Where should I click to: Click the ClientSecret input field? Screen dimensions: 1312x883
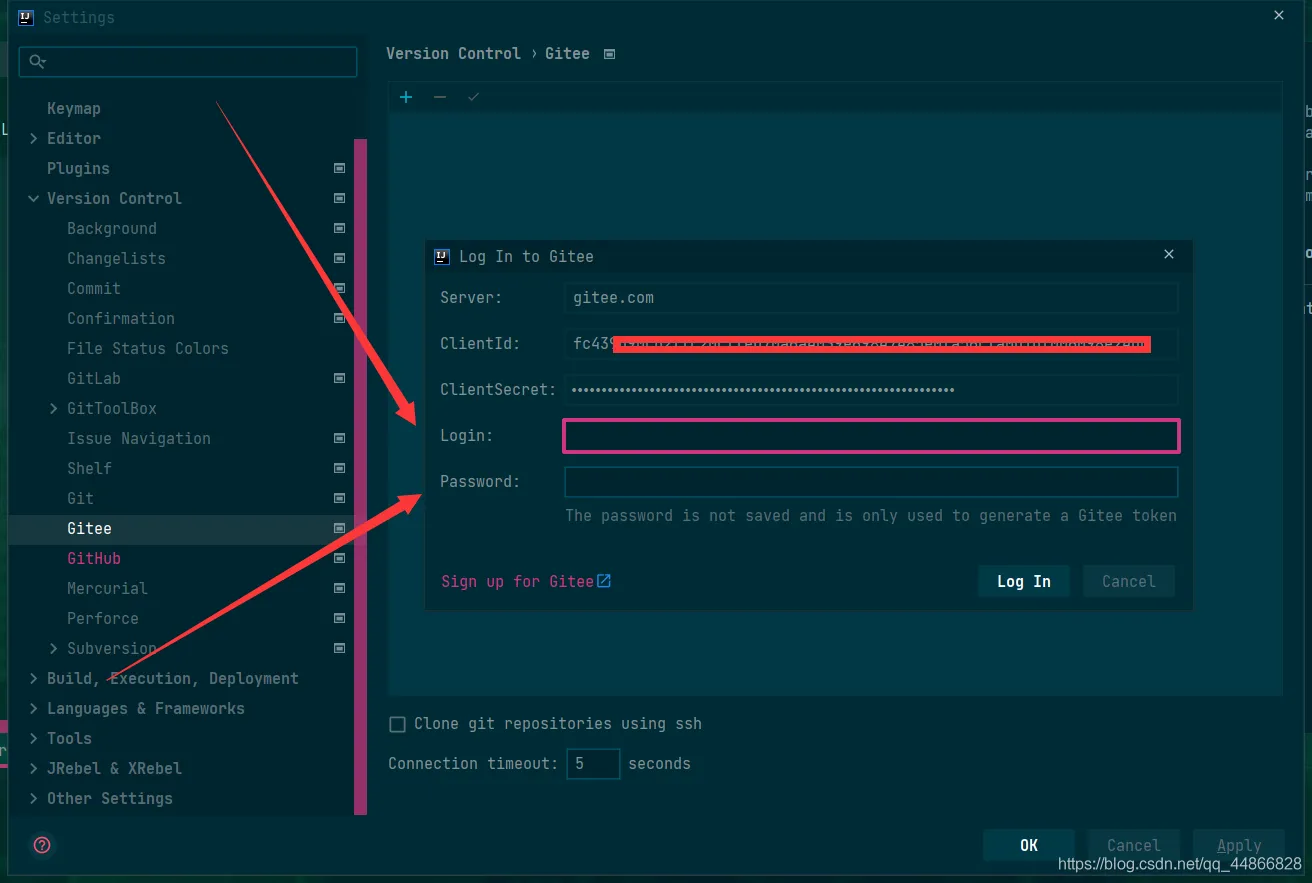871,390
